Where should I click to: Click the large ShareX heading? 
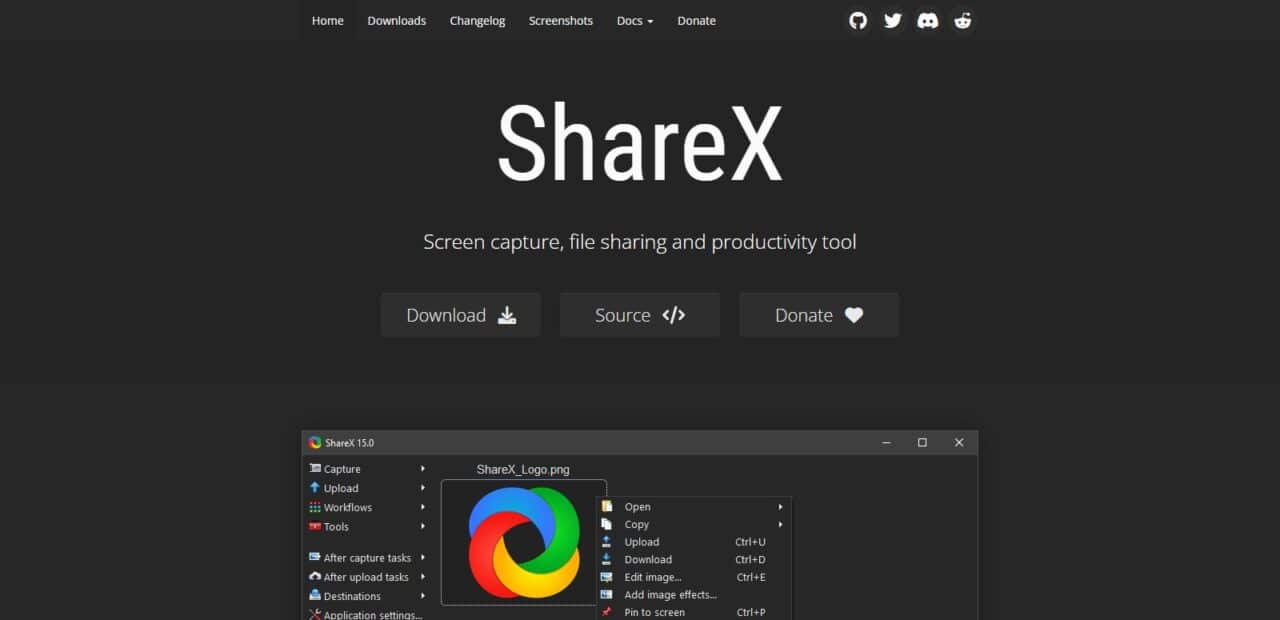(x=639, y=143)
